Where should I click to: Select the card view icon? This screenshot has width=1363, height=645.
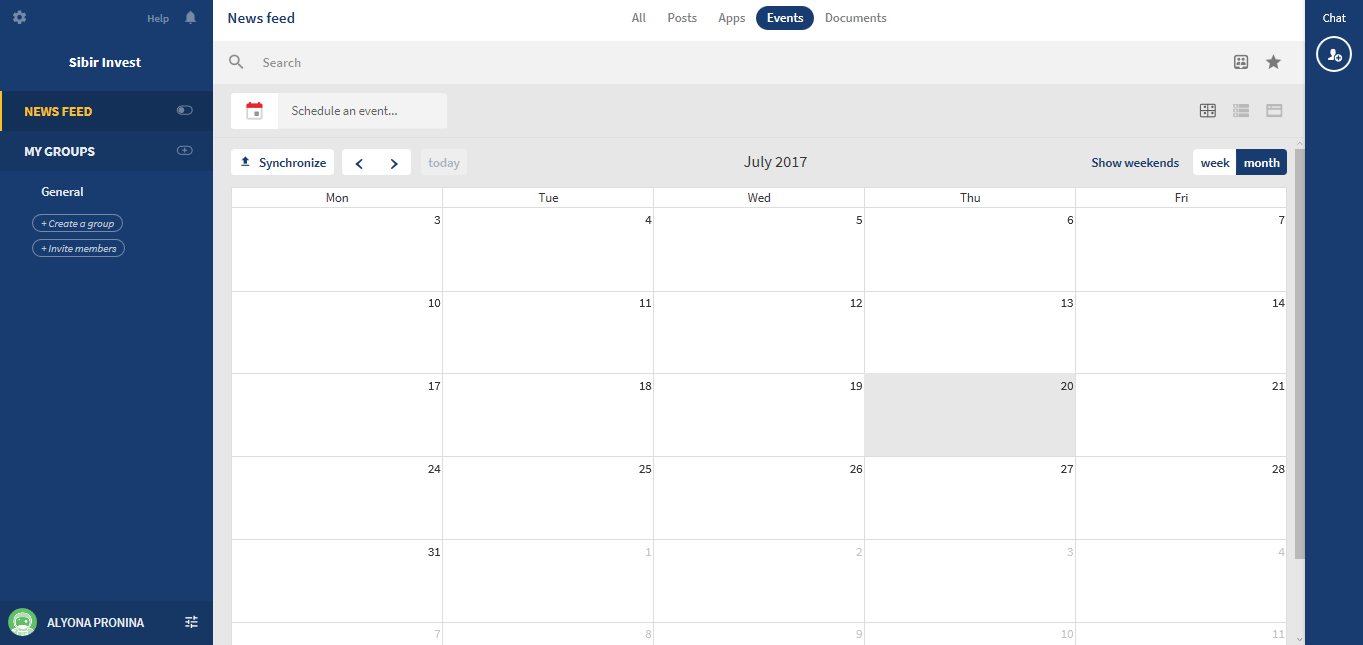1274,111
